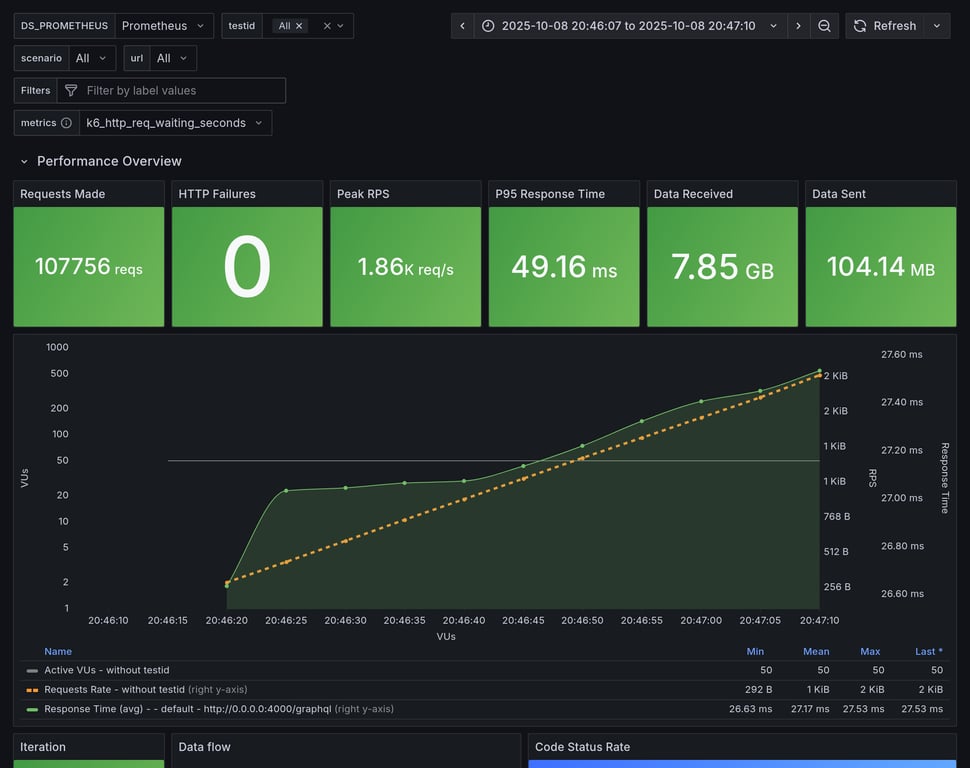Click the Refresh button
Image resolution: width=970 pixels, height=768 pixels.
[884, 26]
